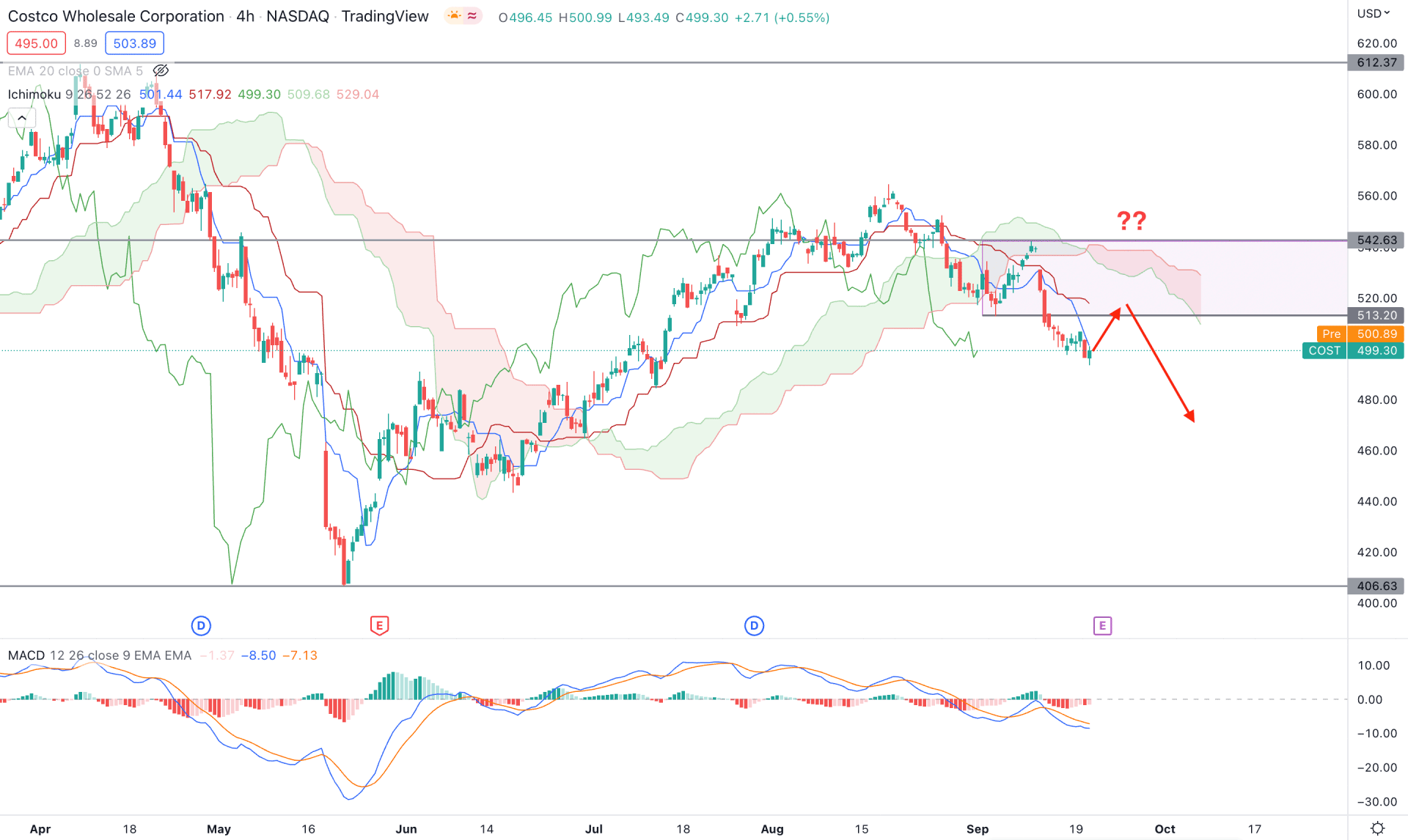Click the Jun label on time axis

coord(406,829)
